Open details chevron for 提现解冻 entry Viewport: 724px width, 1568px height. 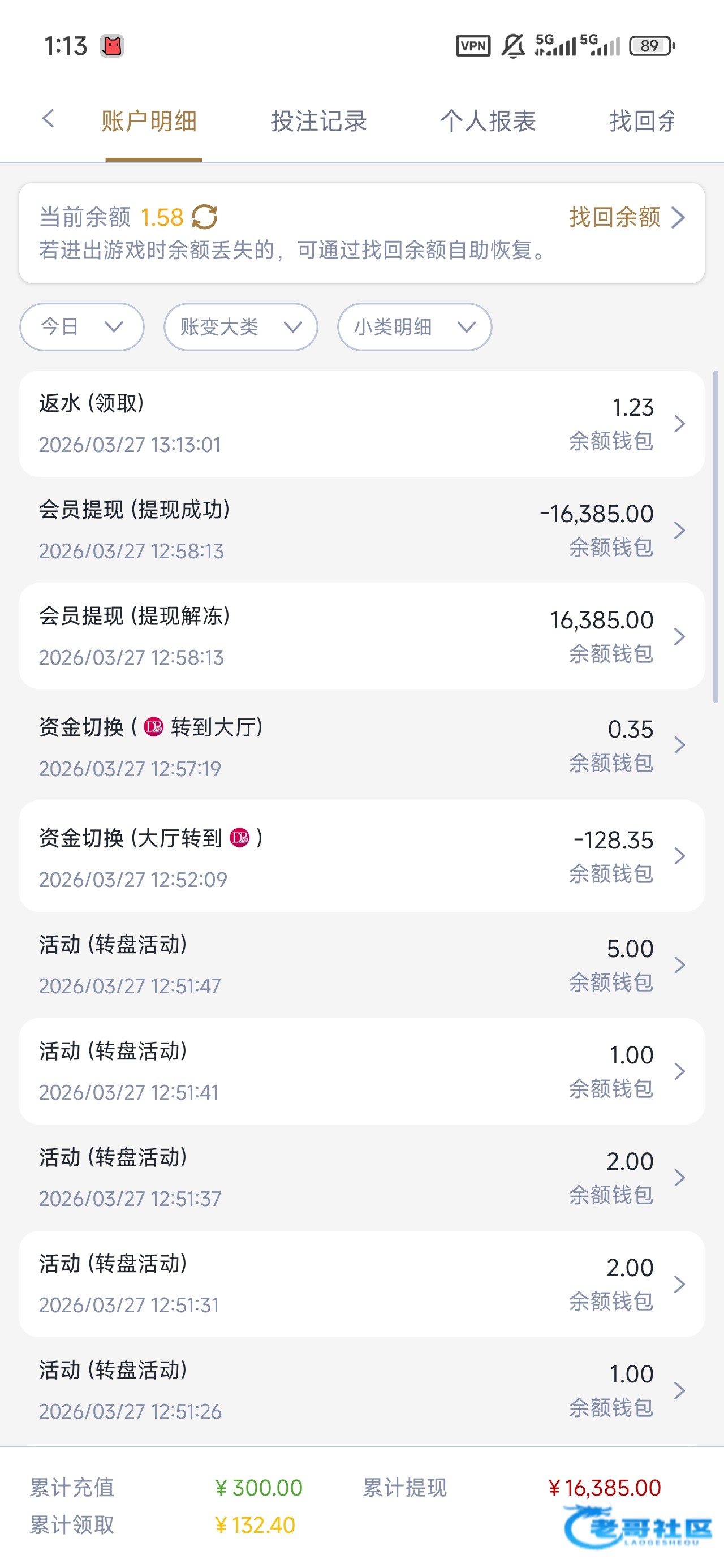(x=679, y=637)
